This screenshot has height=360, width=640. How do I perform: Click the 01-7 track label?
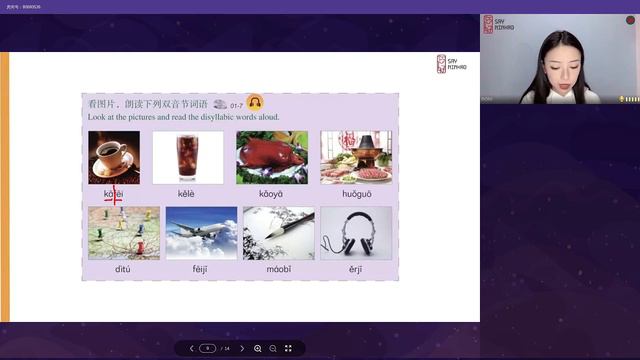236,106
